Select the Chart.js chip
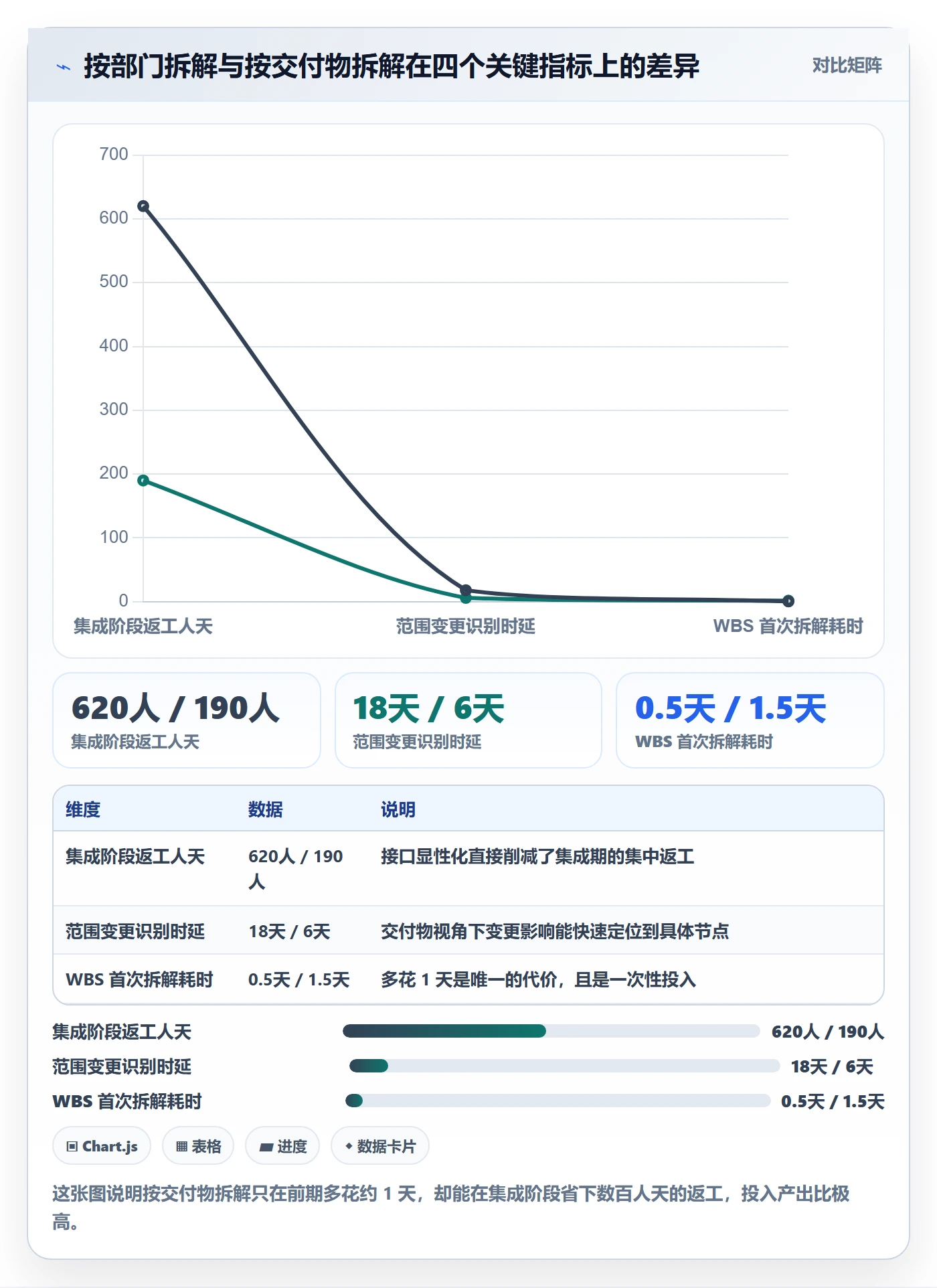 coord(102,1146)
